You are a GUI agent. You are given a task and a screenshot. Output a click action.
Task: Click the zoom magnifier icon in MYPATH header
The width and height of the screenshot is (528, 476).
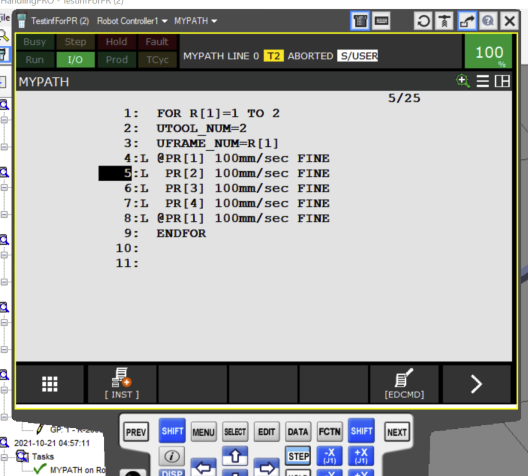(x=463, y=81)
